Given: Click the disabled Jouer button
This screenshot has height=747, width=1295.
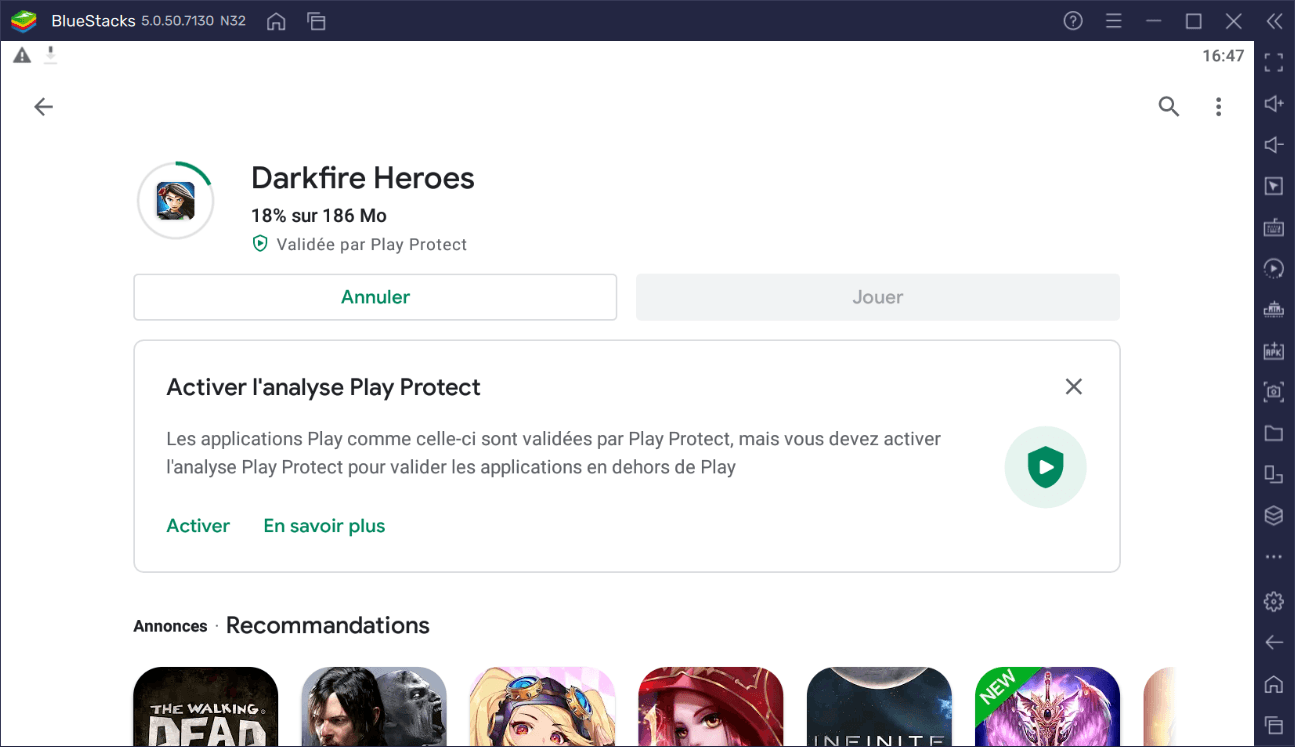Looking at the screenshot, I should pyautogui.click(x=878, y=297).
